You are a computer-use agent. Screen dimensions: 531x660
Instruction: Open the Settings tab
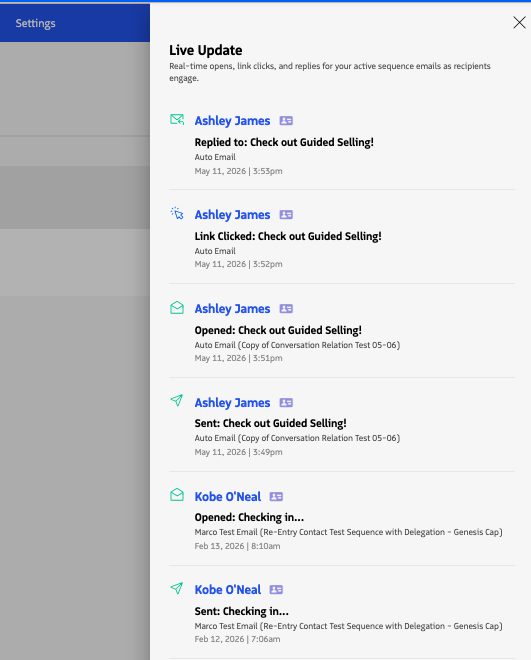pyautogui.click(x=35, y=23)
